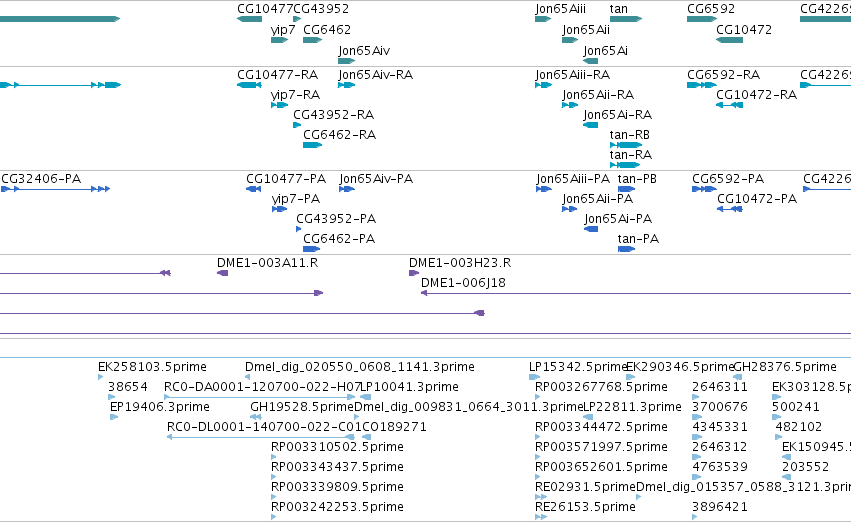Click the tan-RA transcript label
The width and height of the screenshot is (851, 522).
(631, 155)
